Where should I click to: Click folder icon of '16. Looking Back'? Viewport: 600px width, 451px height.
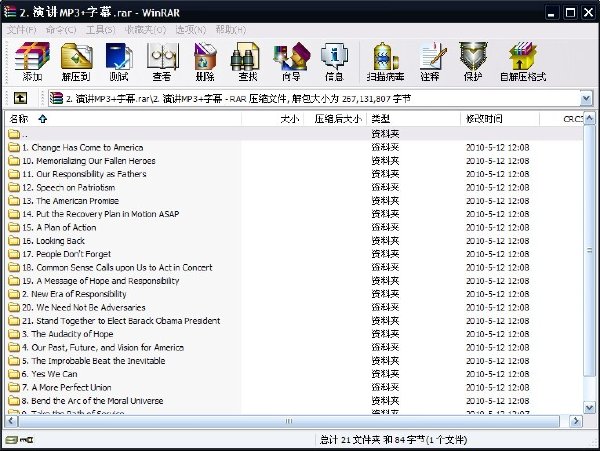click(14, 241)
